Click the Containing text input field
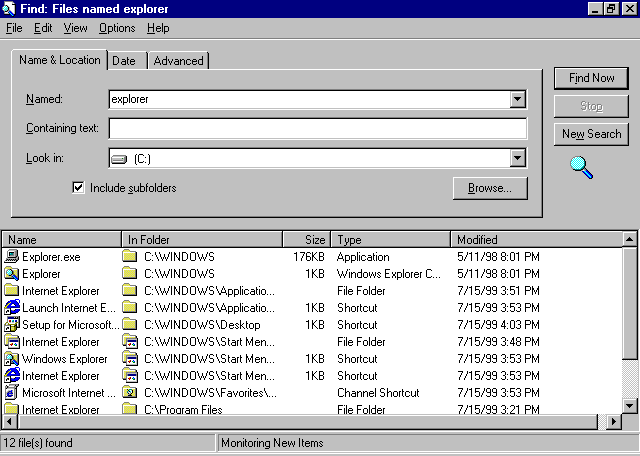Viewport: 640px width, 456px height. click(317, 129)
